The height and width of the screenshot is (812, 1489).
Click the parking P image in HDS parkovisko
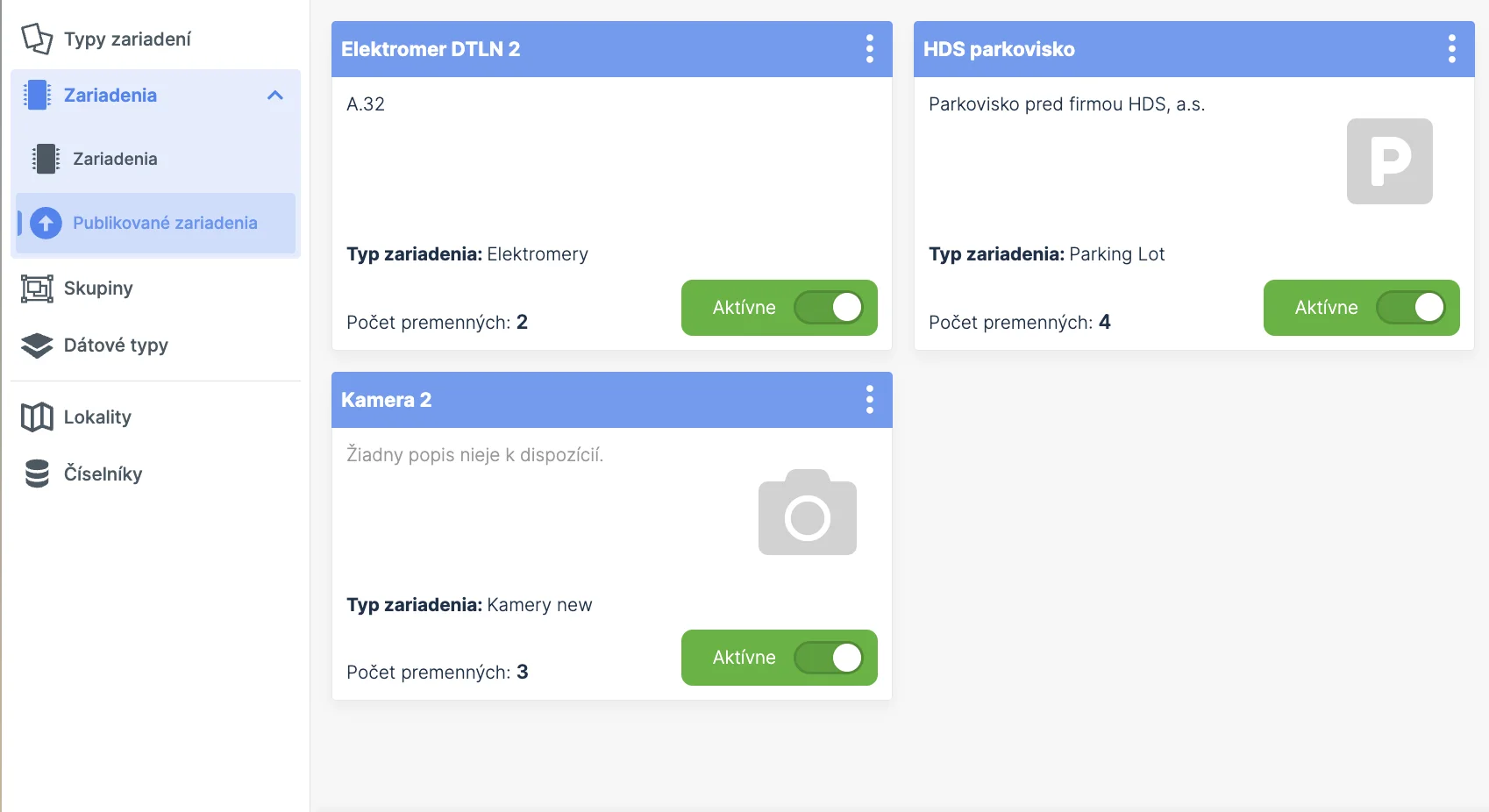[x=1389, y=161]
